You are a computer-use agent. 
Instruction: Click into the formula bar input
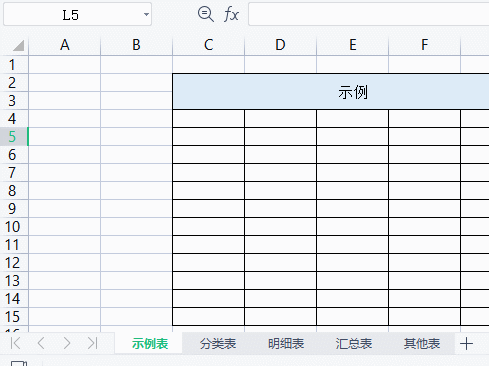tap(369, 14)
